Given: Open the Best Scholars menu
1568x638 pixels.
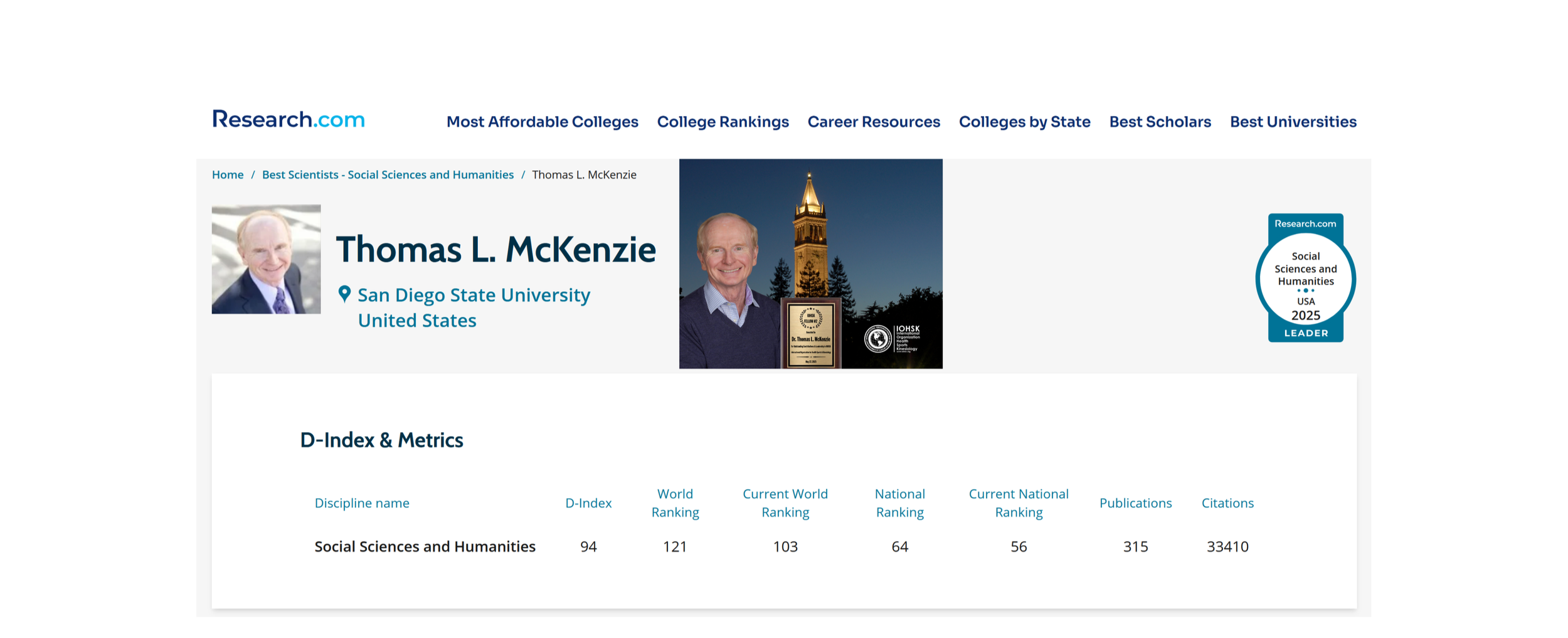Looking at the screenshot, I should click(1160, 122).
